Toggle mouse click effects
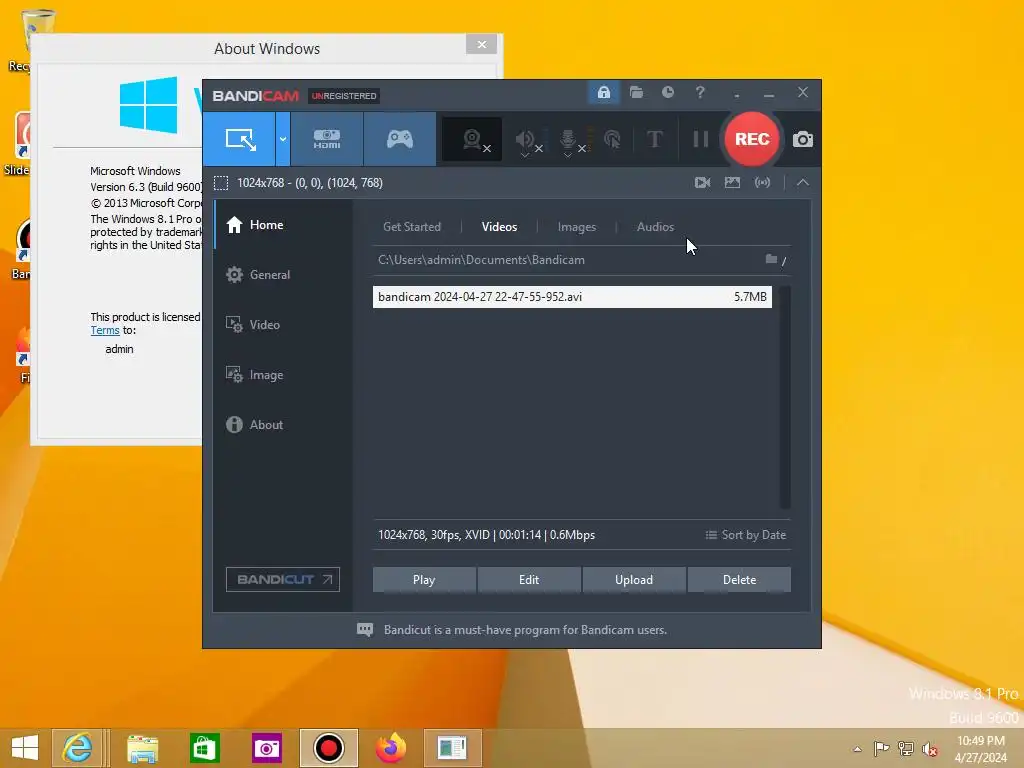The height and width of the screenshot is (768, 1024). point(613,139)
